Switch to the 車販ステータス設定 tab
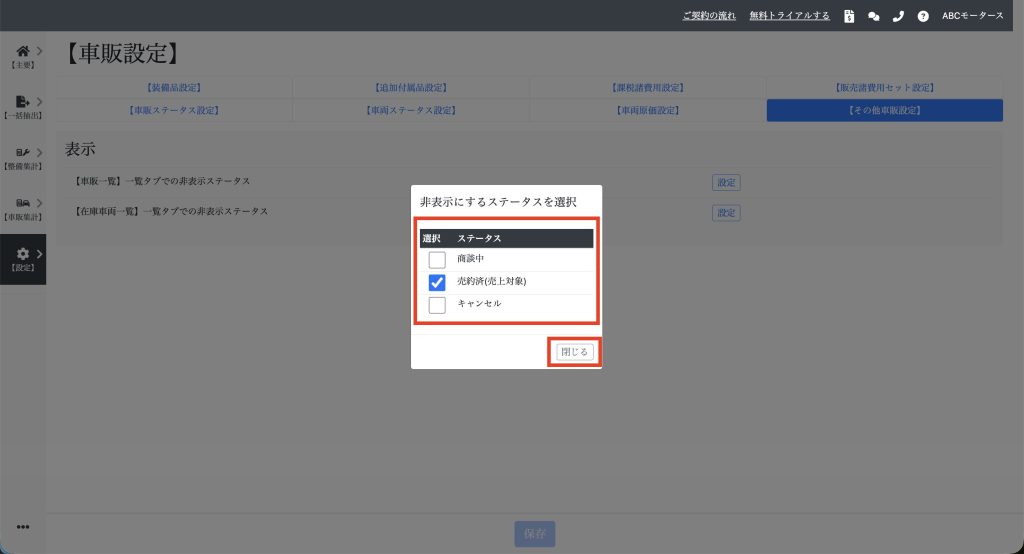This screenshot has width=1024, height=554. [174, 110]
